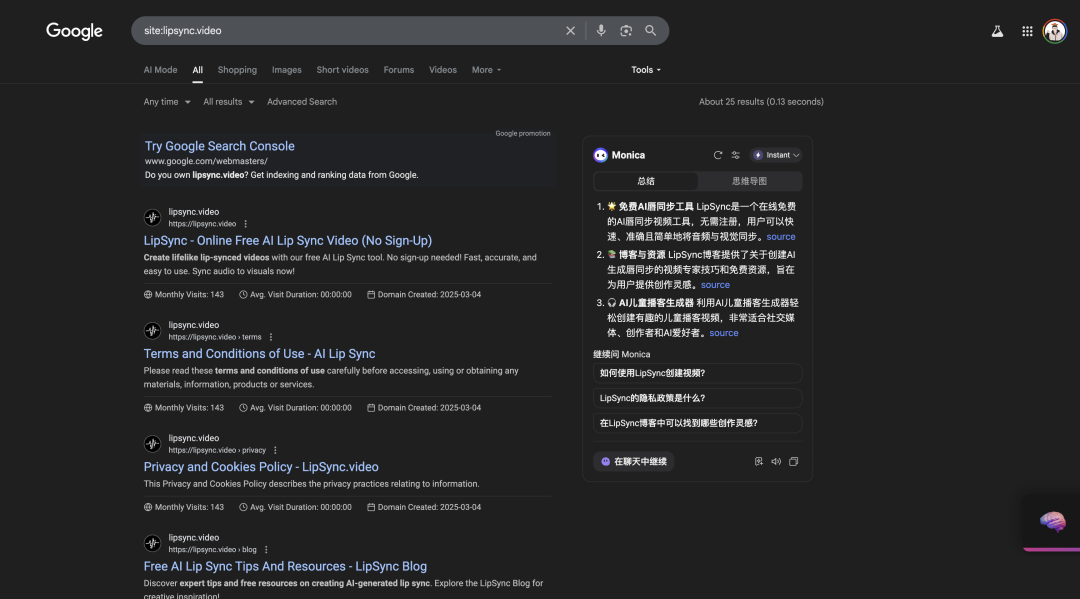This screenshot has height=599, width=1080.
Task: Switch to Short videos tab
Action: (342, 70)
